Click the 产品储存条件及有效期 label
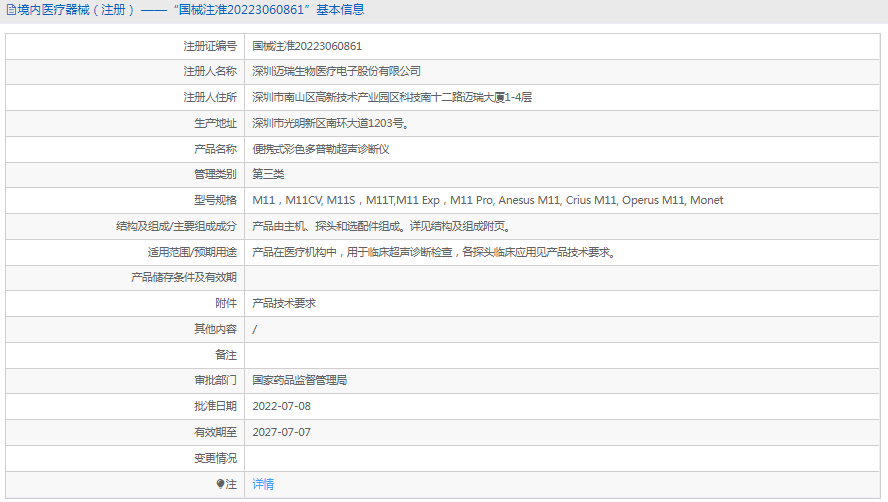Image resolution: width=888 pixels, height=502 pixels. coord(183,278)
